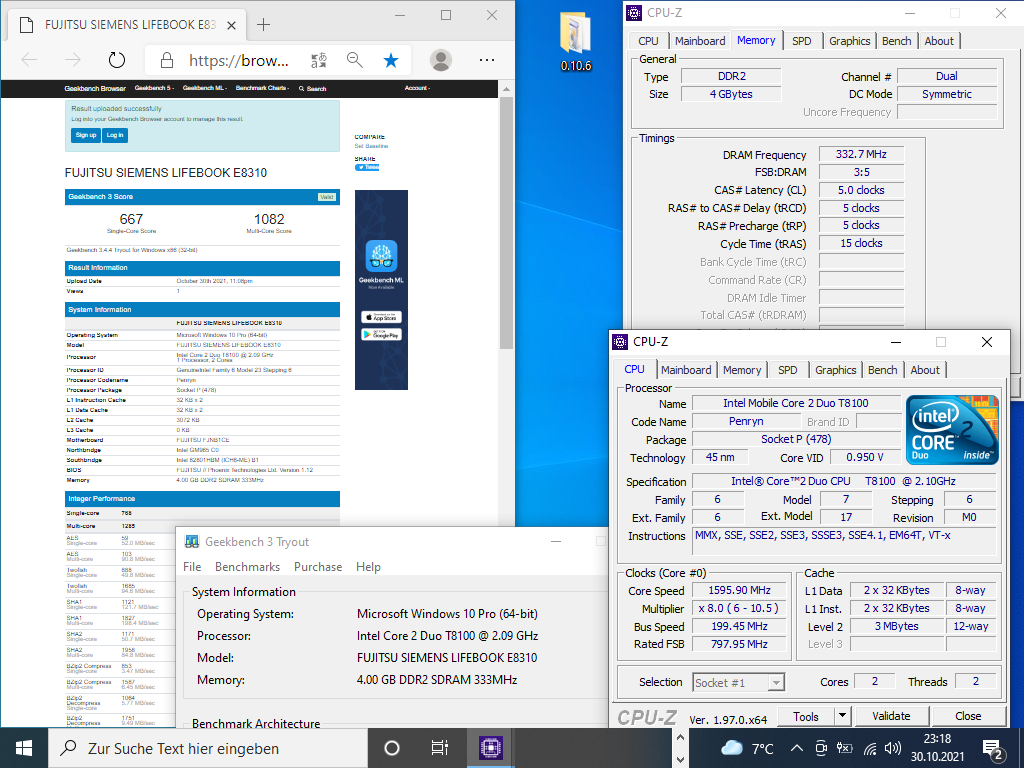Click the Windows Start button

[24, 748]
